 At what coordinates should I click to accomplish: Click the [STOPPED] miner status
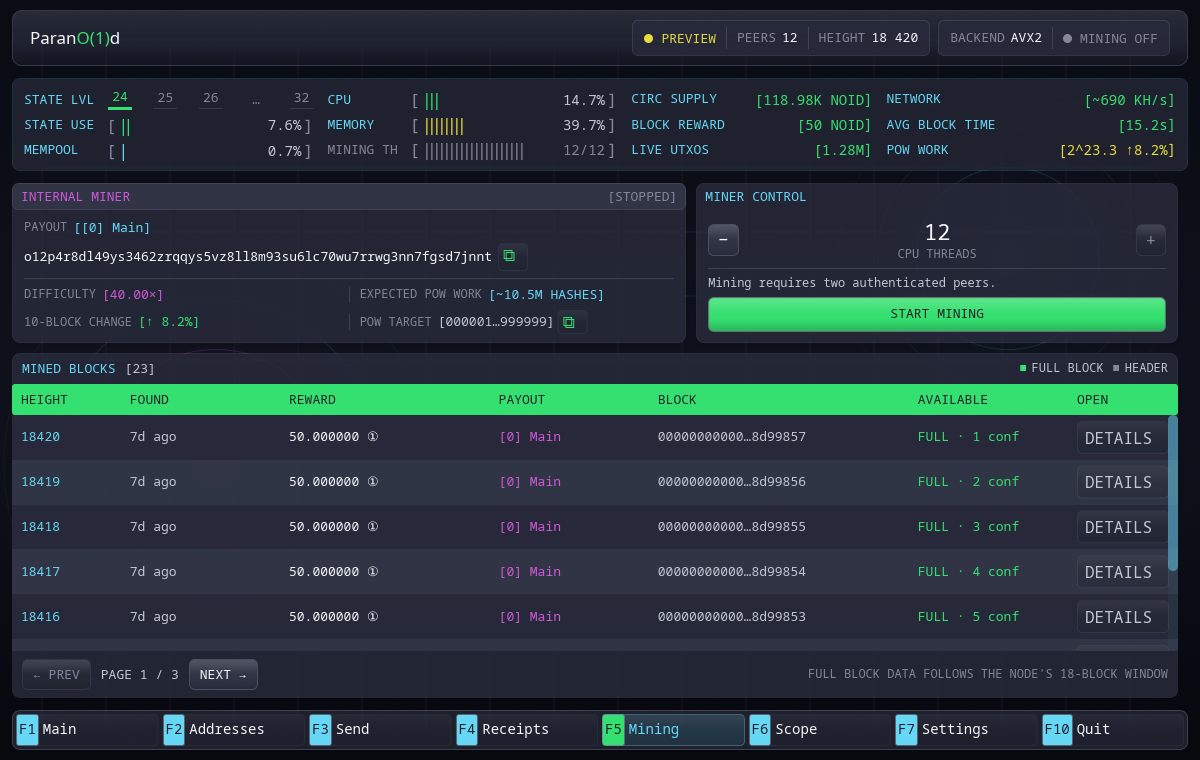(x=642, y=197)
